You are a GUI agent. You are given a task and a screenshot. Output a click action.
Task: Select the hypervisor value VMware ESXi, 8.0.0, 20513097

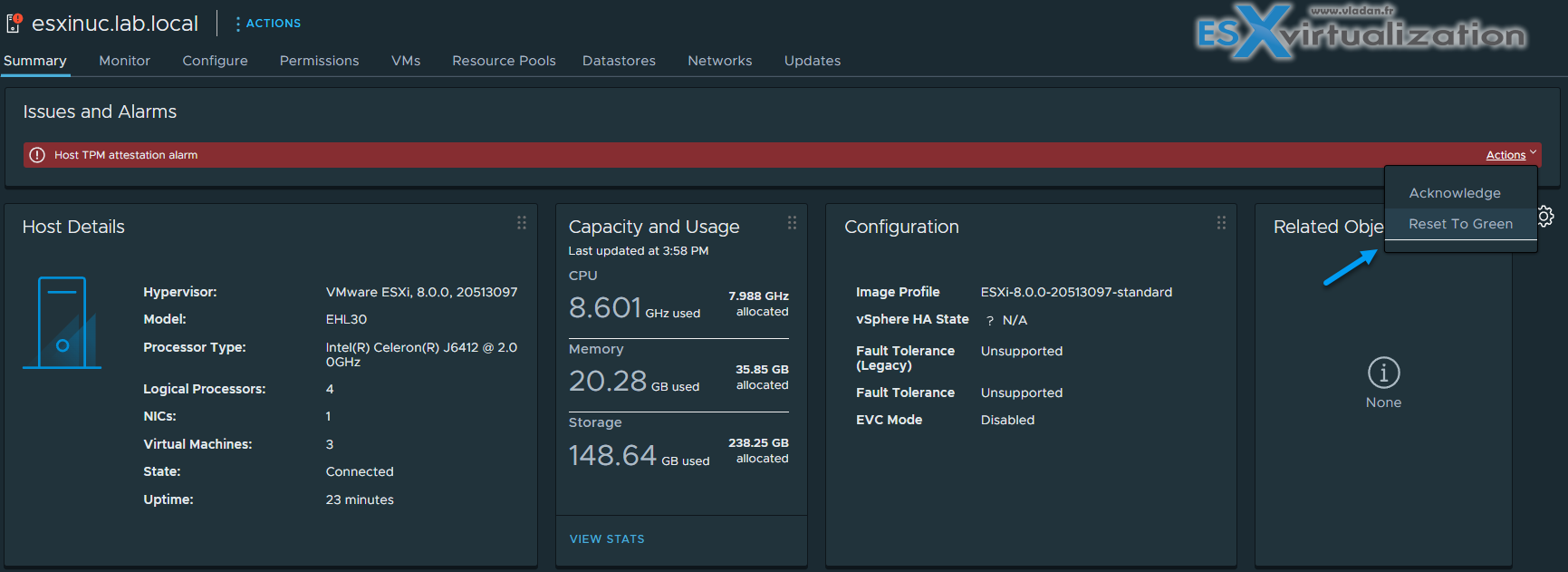coord(421,293)
